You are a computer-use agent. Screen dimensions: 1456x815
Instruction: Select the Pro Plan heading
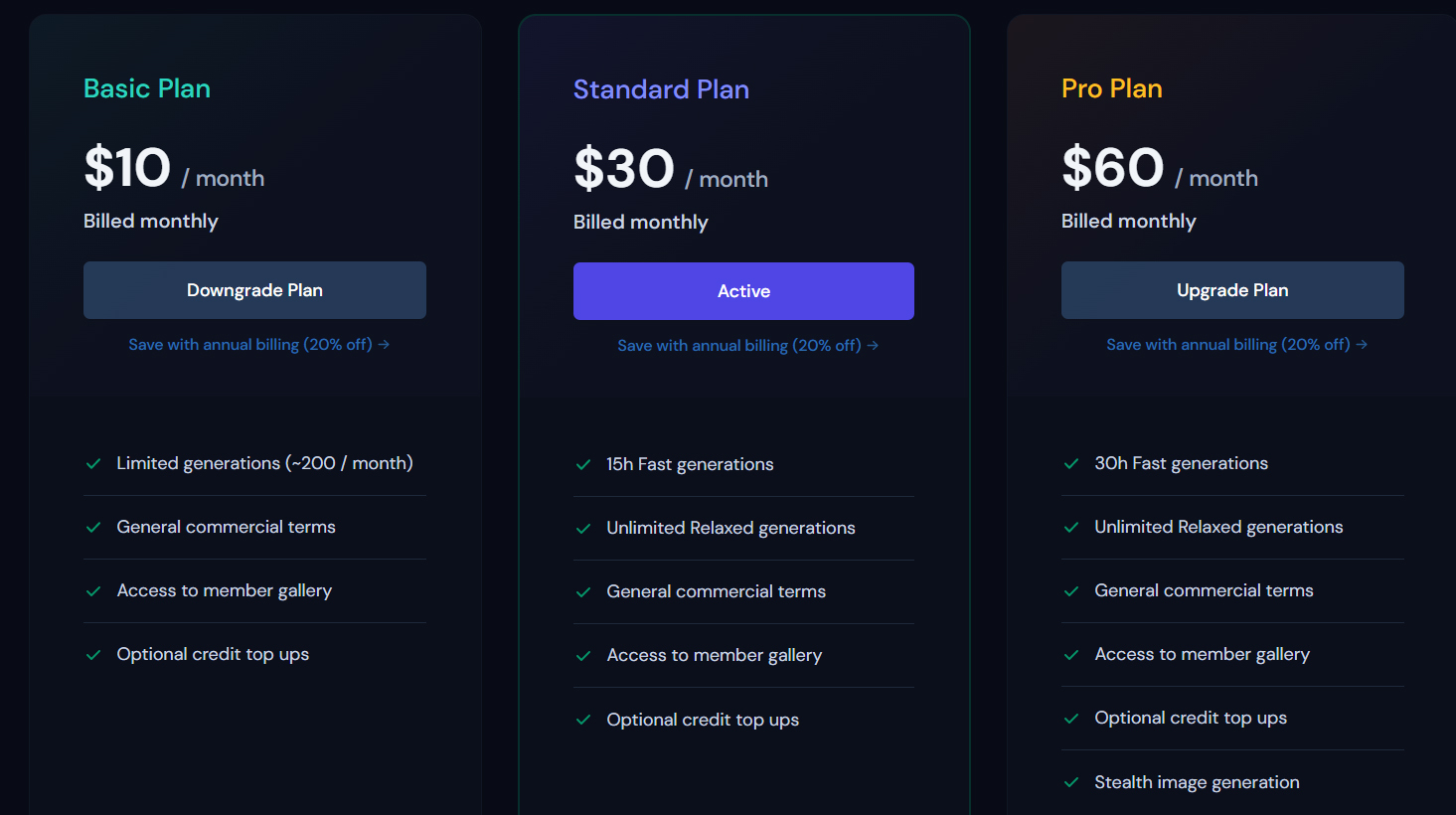tap(1111, 88)
